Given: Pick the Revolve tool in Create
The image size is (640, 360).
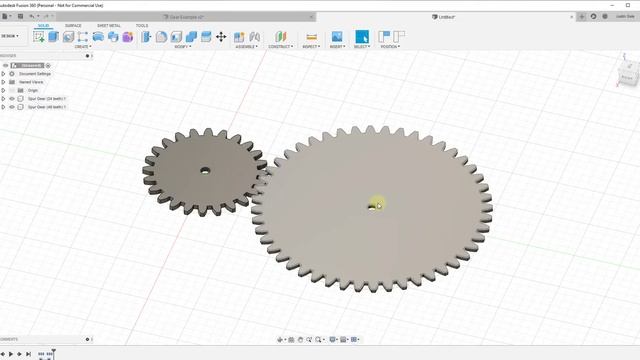Looking at the screenshot, I should click(x=68, y=37).
